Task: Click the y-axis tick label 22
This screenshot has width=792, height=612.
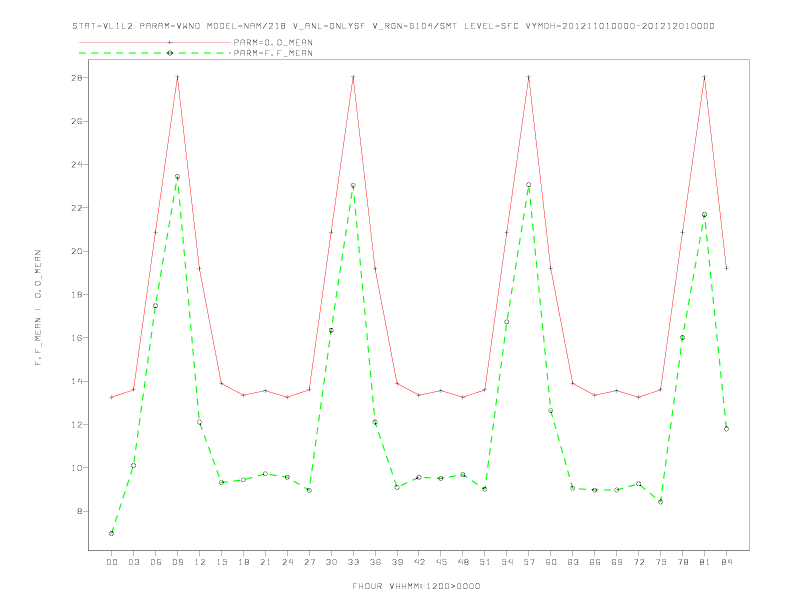Action: click(77, 208)
